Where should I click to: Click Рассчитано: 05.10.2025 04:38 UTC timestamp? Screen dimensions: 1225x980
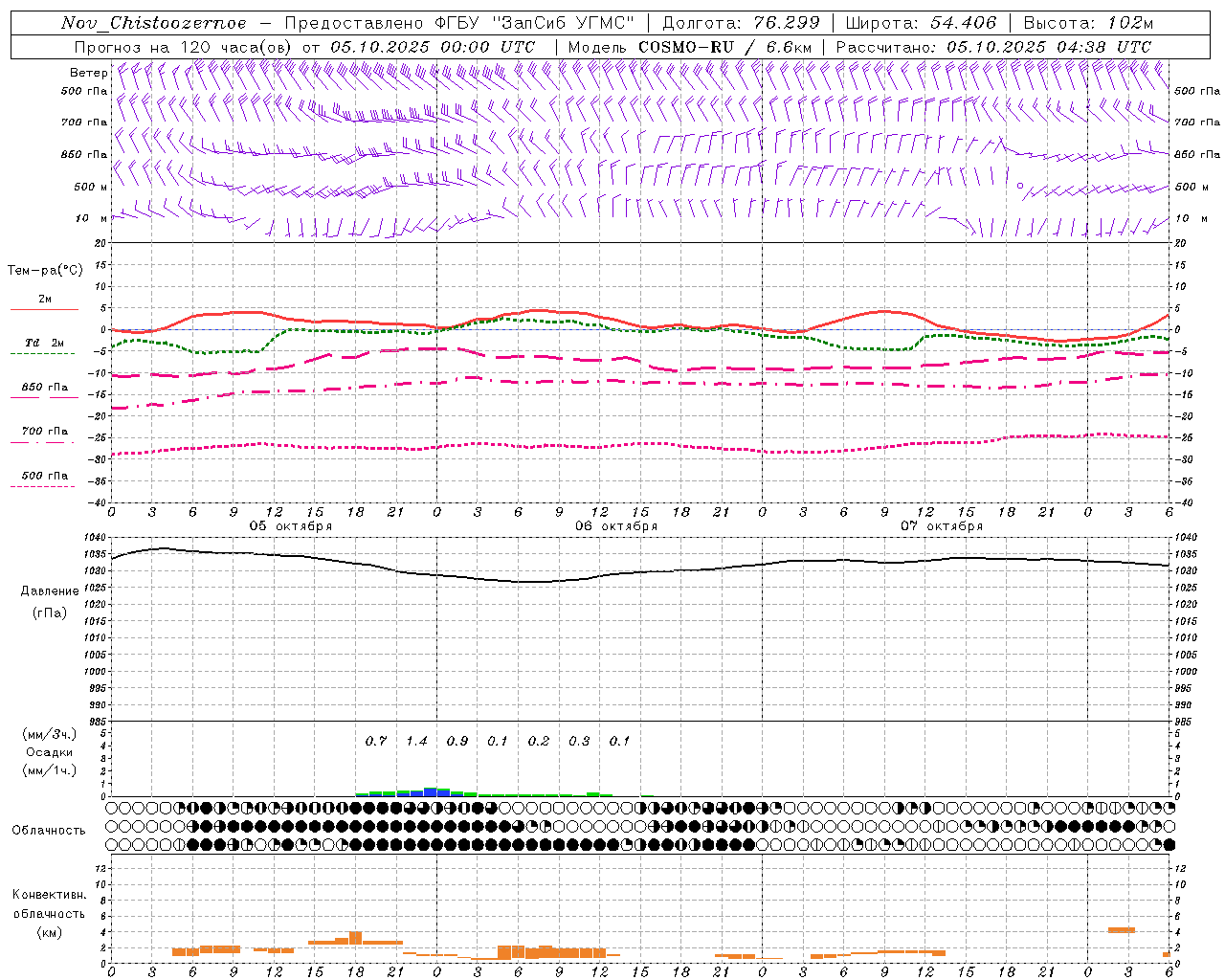click(993, 47)
